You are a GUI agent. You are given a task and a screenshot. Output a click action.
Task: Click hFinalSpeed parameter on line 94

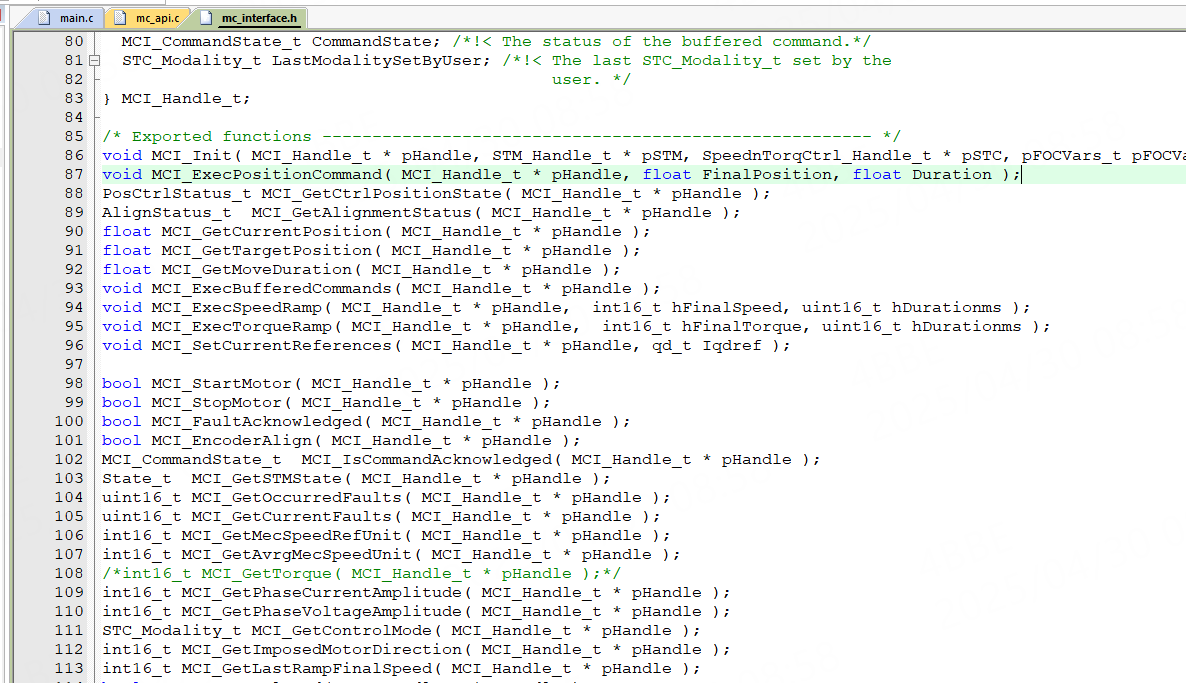727,308
